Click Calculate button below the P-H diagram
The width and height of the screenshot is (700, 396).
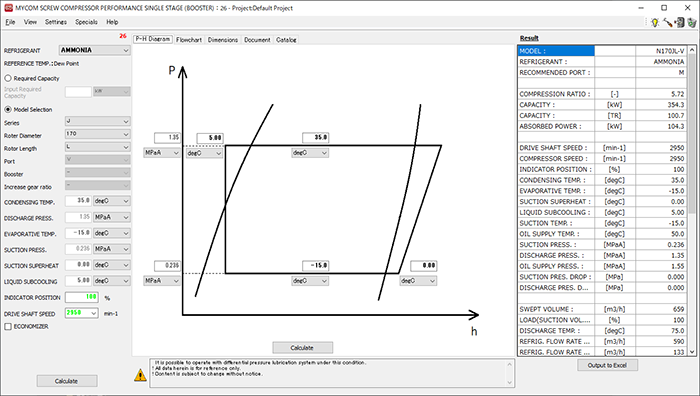tap(302, 347)
